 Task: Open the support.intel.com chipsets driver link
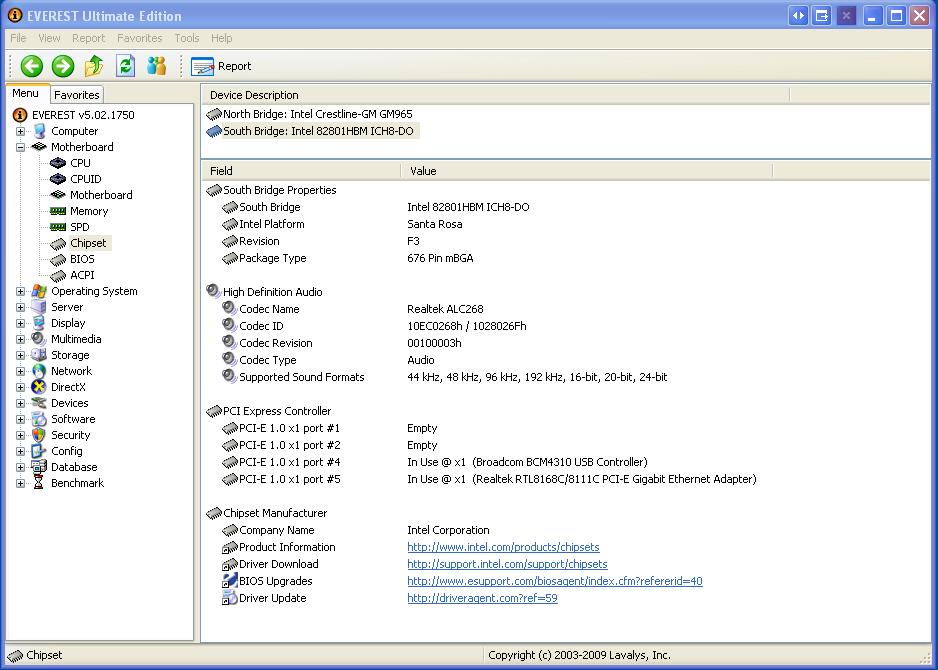tap(507, 564)
